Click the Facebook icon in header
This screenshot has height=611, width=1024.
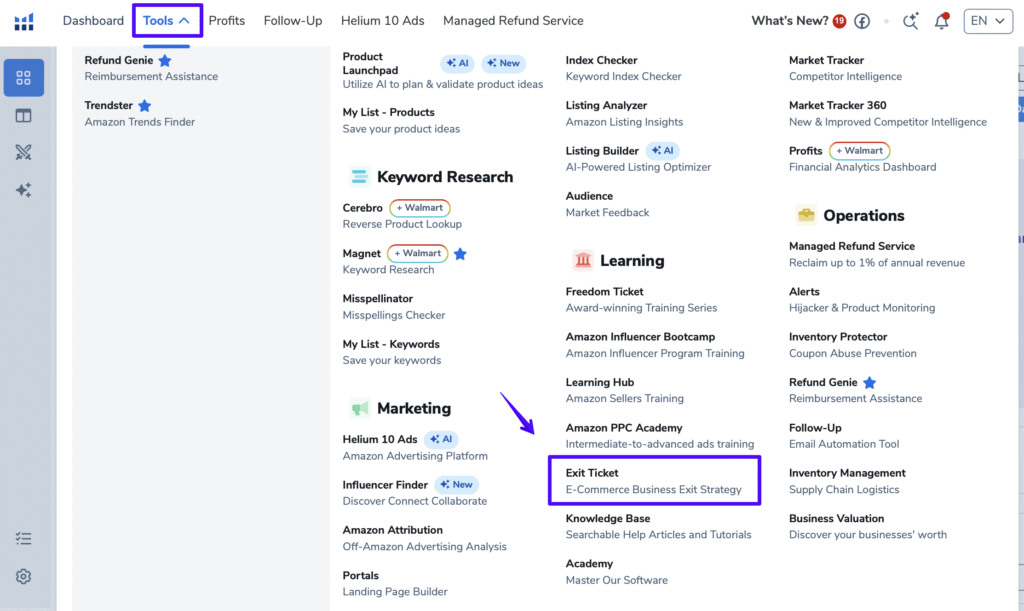click(861, 21)
